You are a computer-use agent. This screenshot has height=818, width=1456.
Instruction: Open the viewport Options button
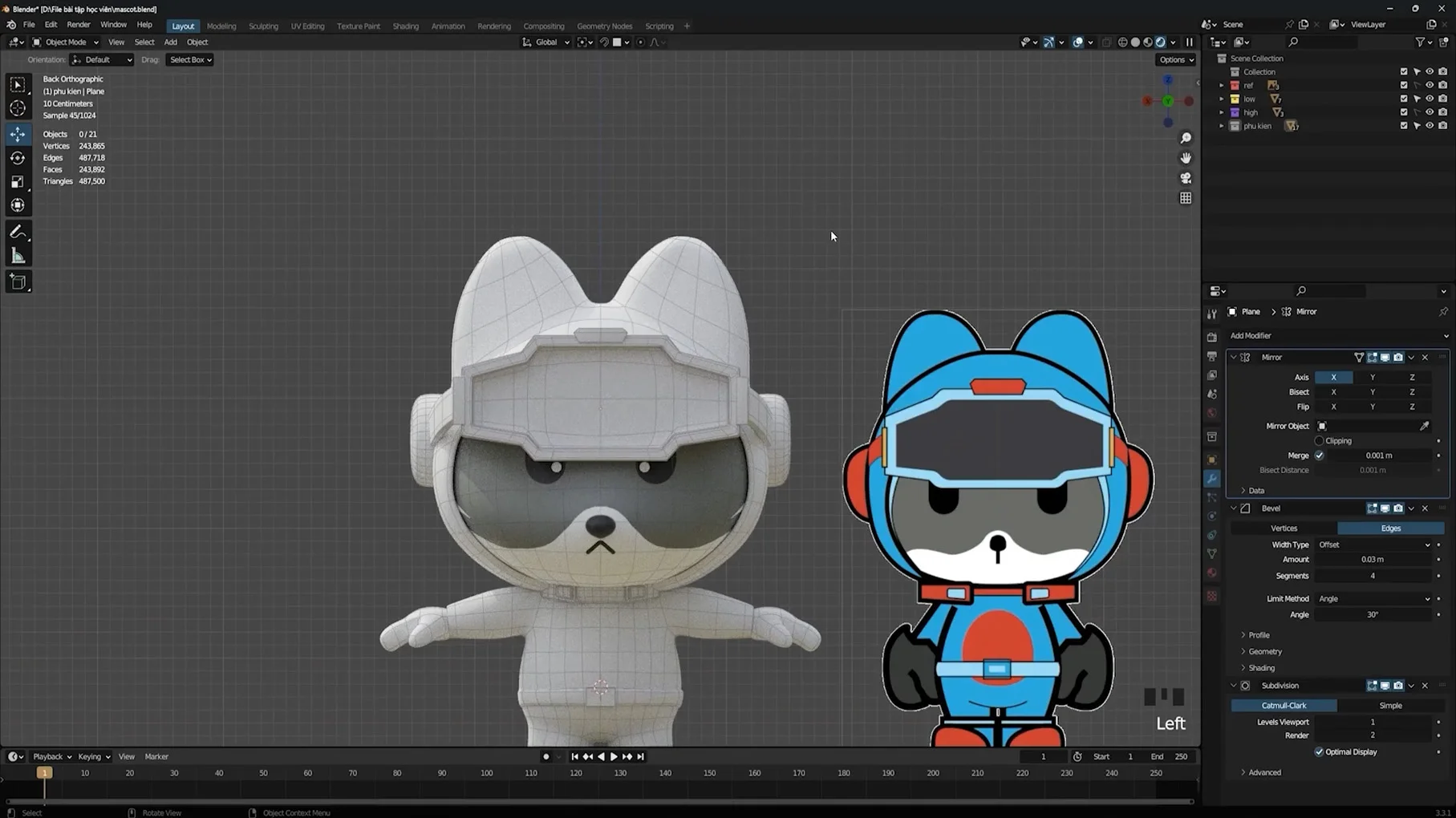(x=1175, y=59)
